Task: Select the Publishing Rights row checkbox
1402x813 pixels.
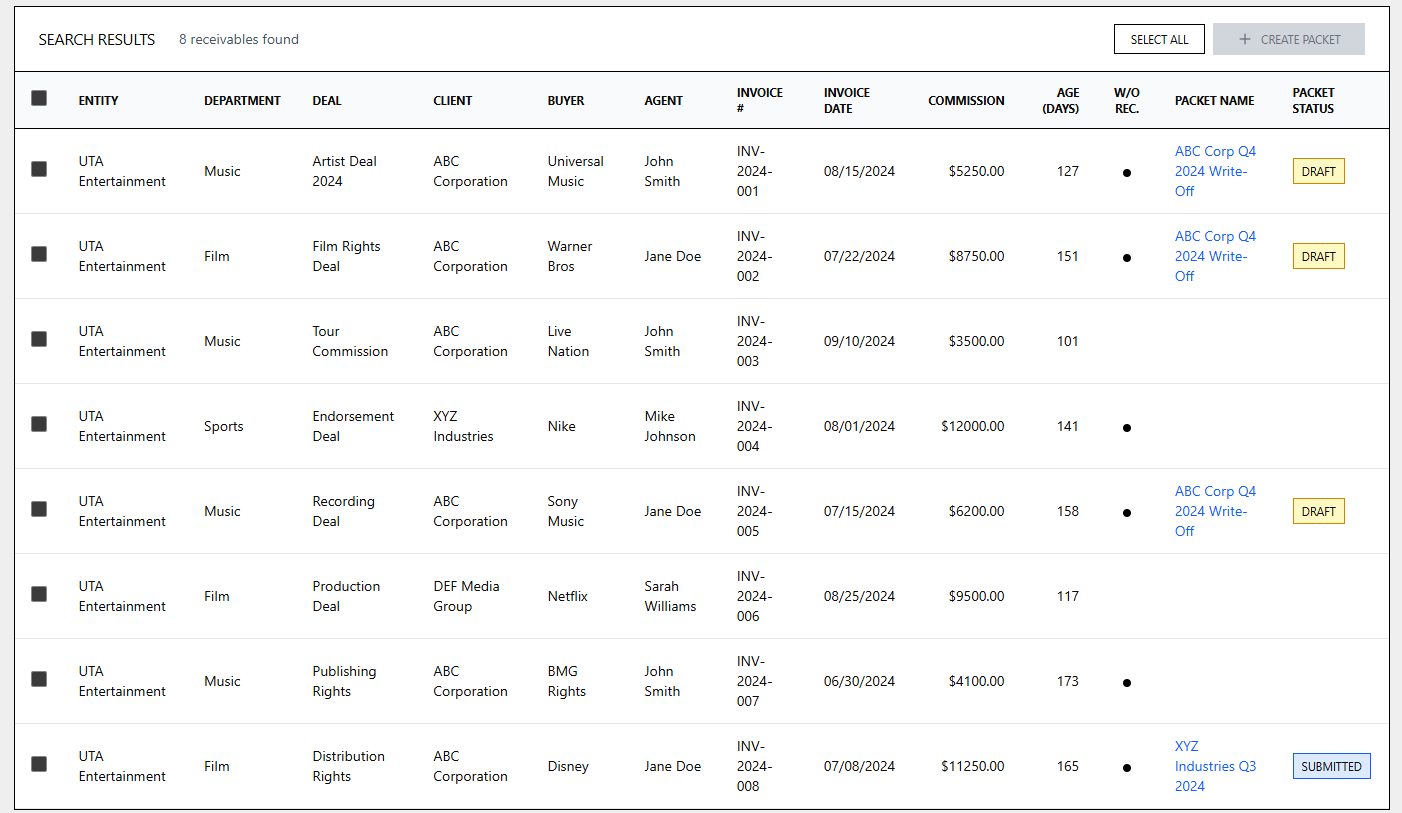Action: pos(39,679)
